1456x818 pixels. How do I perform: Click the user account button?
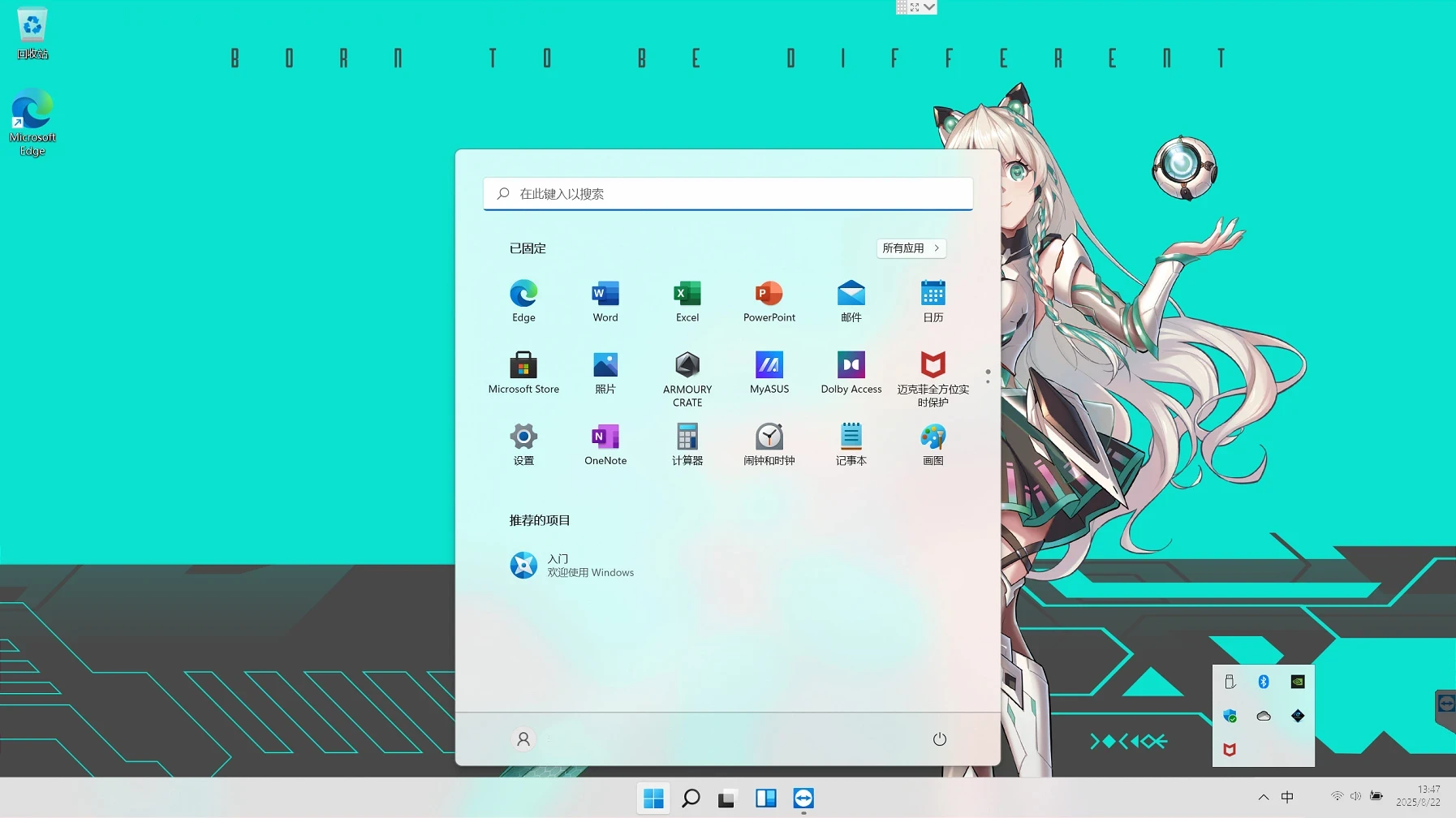coord(523,739)
